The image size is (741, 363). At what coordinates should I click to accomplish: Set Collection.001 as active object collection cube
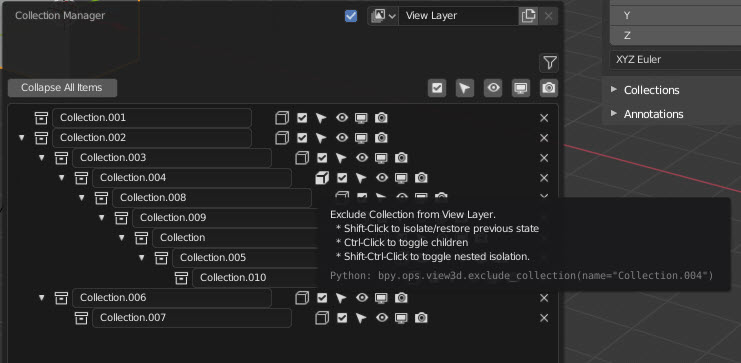(282, 118)
